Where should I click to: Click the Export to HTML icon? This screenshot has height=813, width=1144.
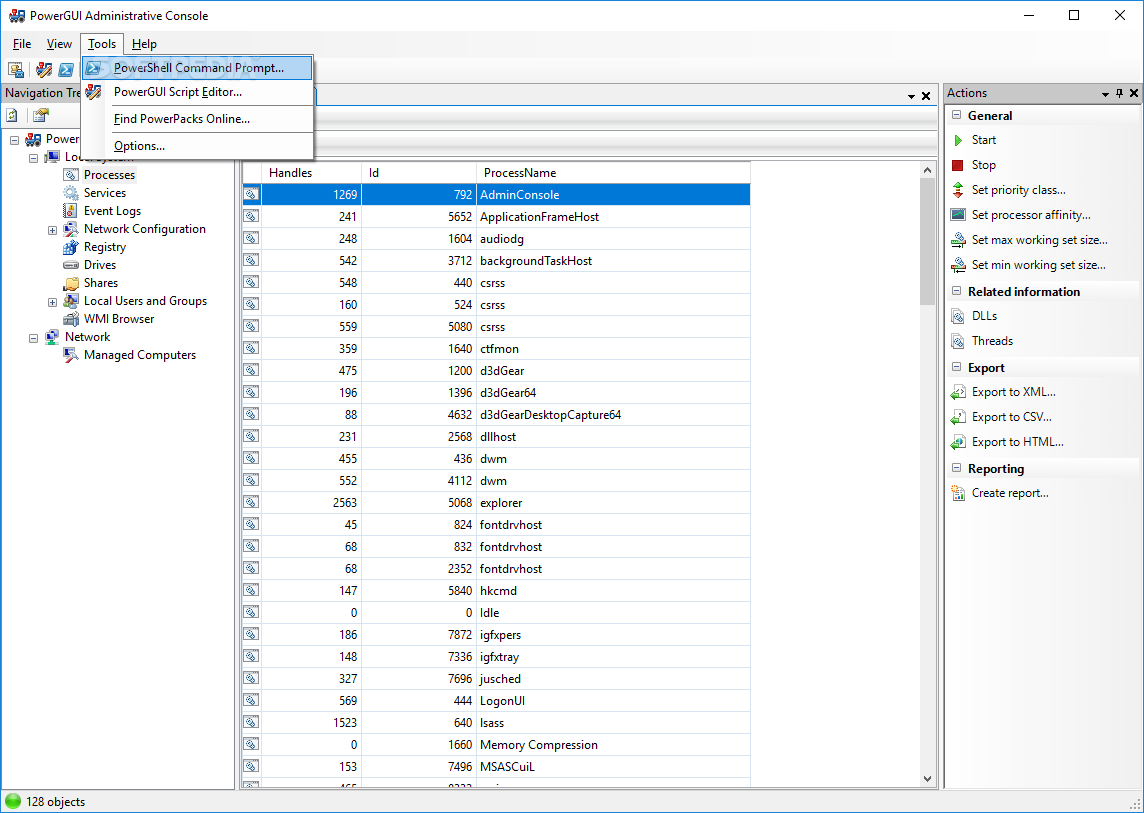tap(958, 442)
